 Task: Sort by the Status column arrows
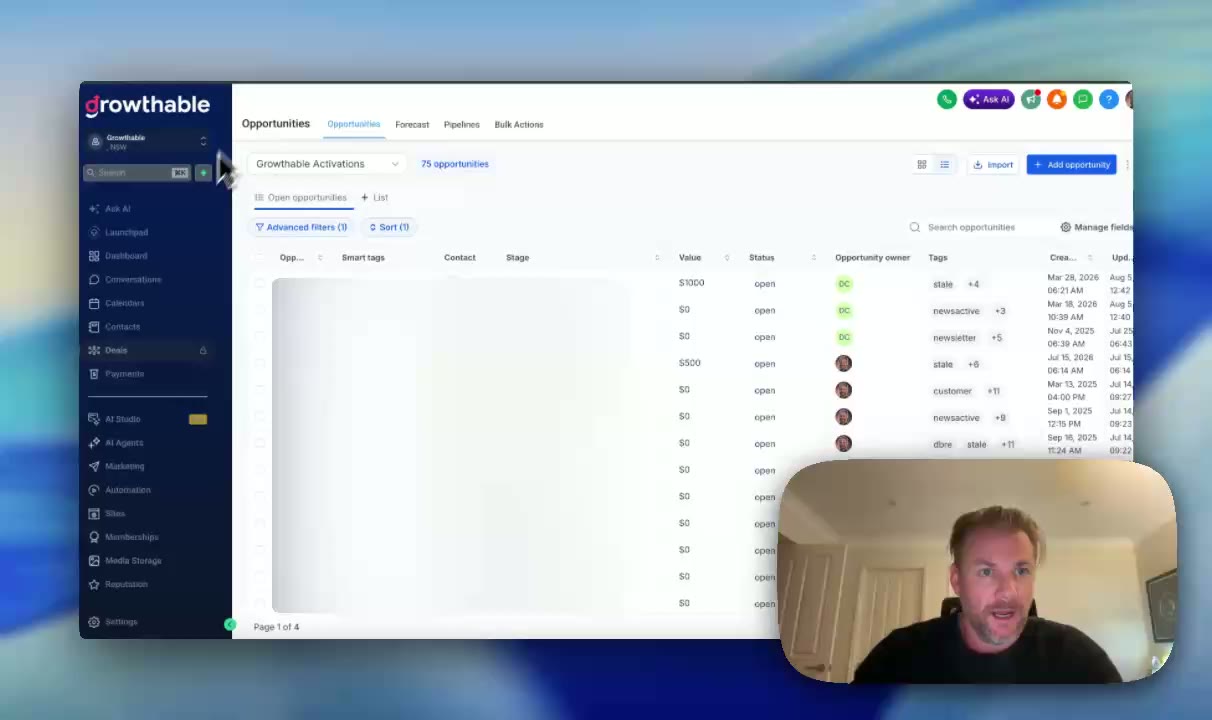[x=813, y=258]
